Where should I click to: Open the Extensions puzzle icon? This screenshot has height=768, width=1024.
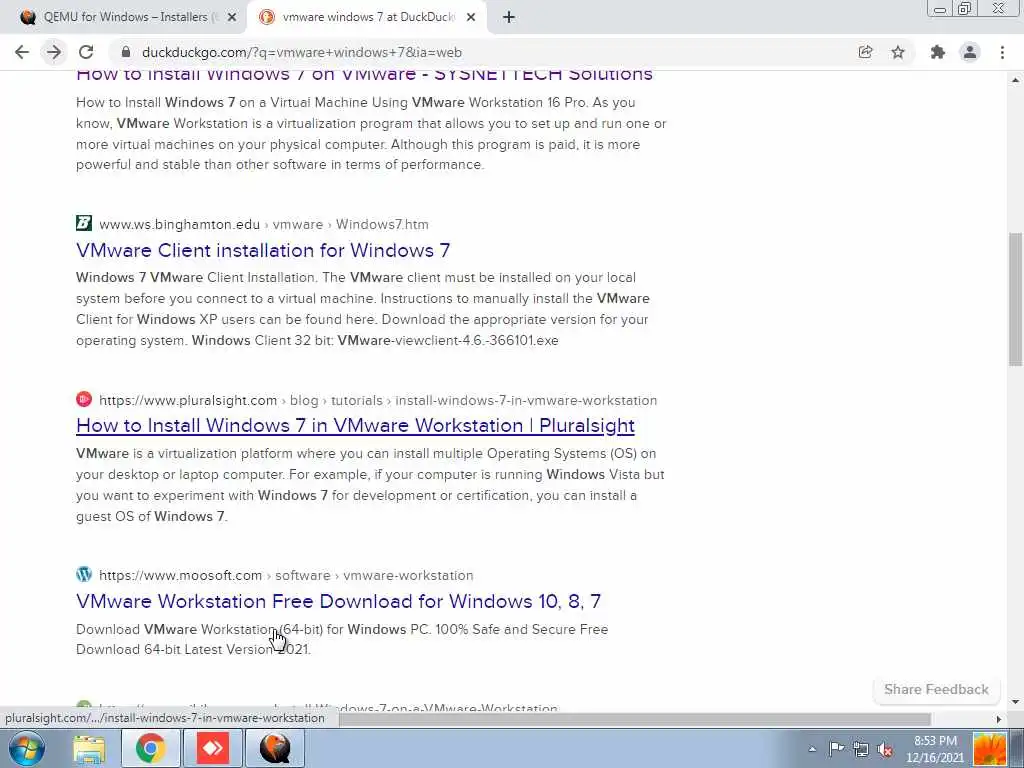[938, 52]
